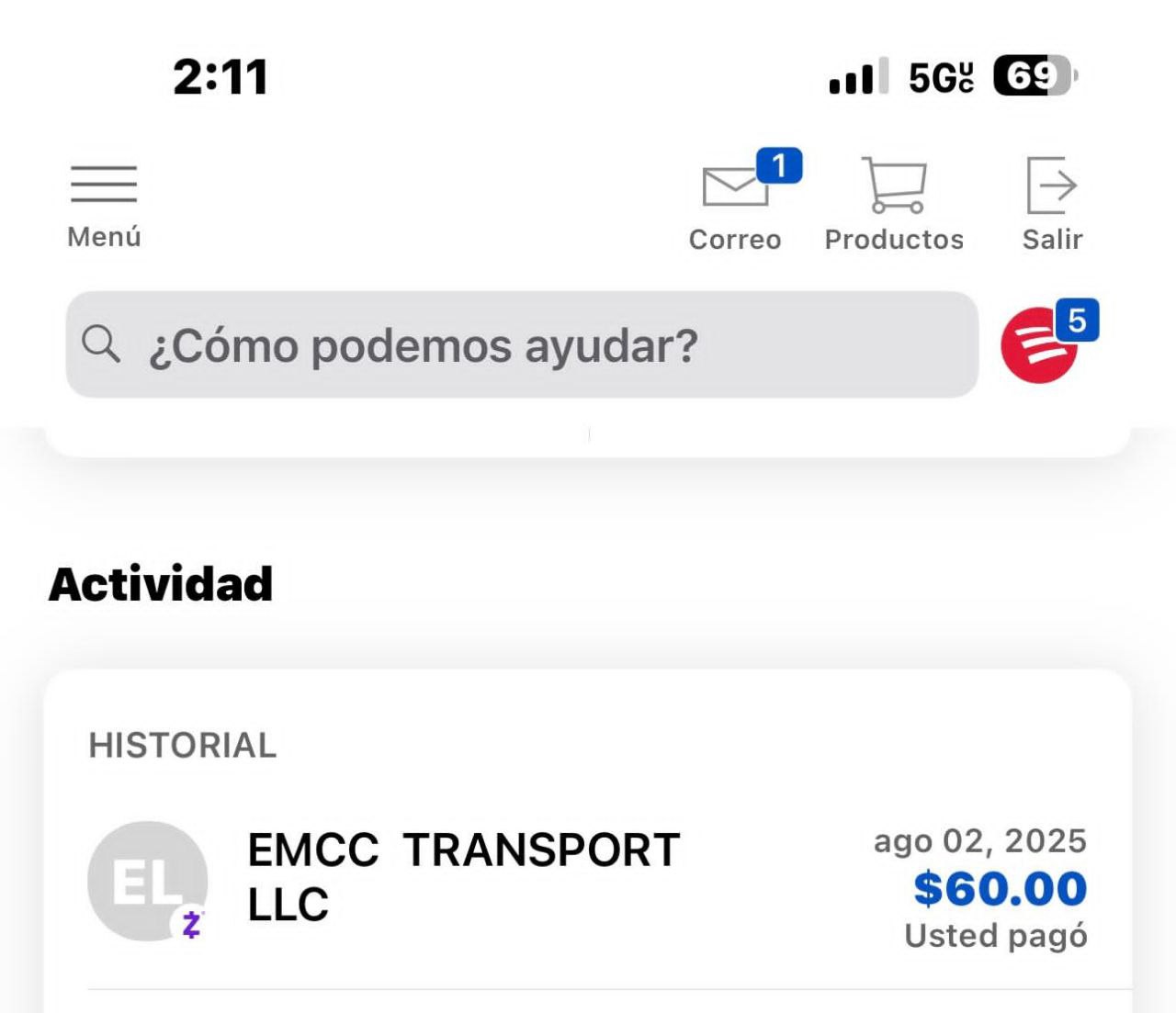Open the EMCC TRANSPORT LLC transaction

464,877
